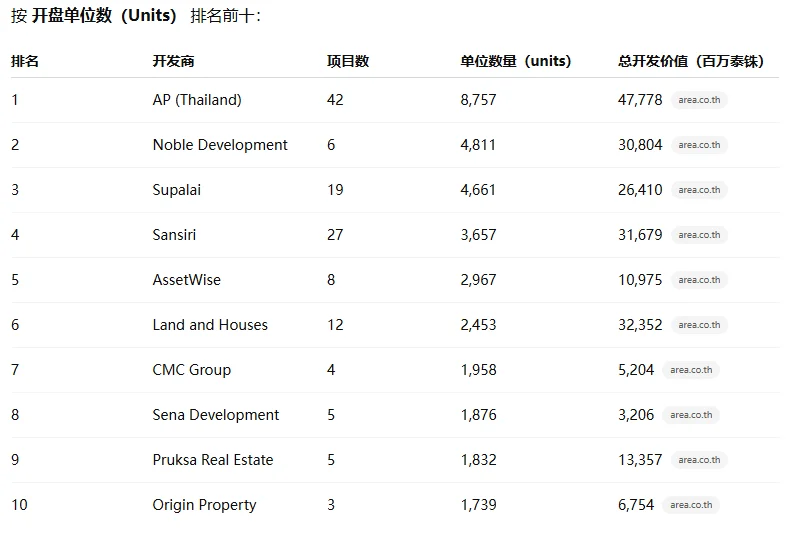The image size is (790, 540).
Task: Open the citation chip beside CMC Group's 5,204
Action: (x=691, y=370)
